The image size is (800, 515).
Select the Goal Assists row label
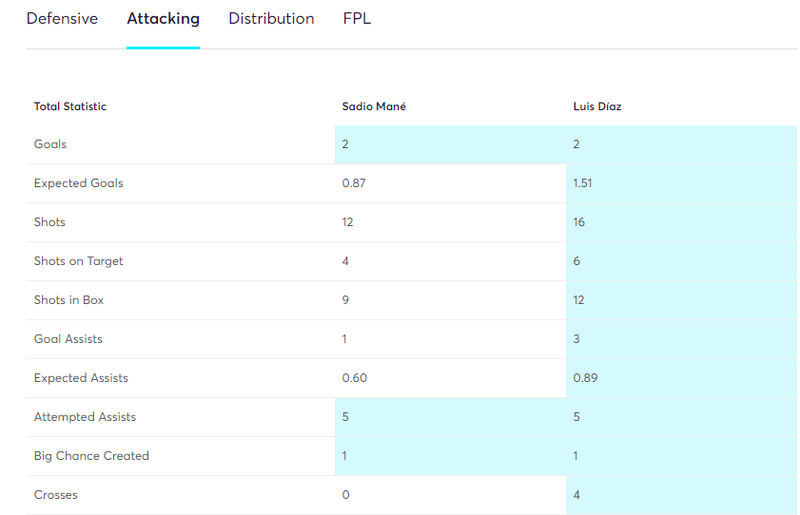[68, 339]
